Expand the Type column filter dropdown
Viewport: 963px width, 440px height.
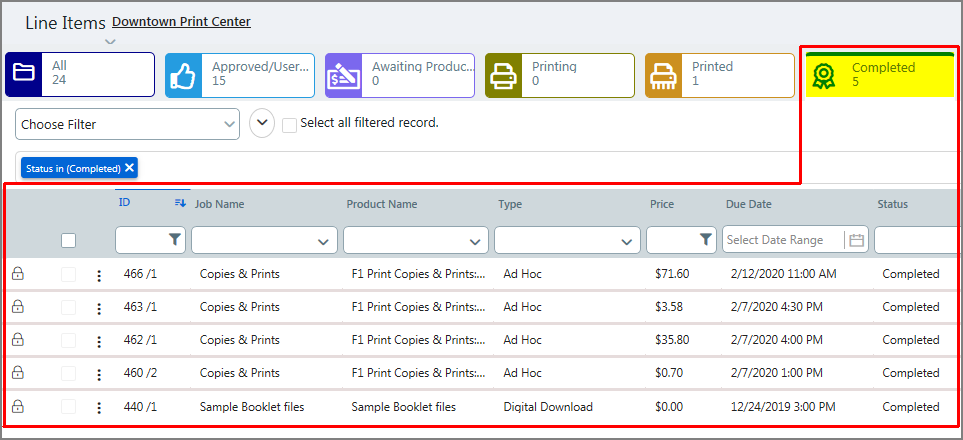pos(627,241)
